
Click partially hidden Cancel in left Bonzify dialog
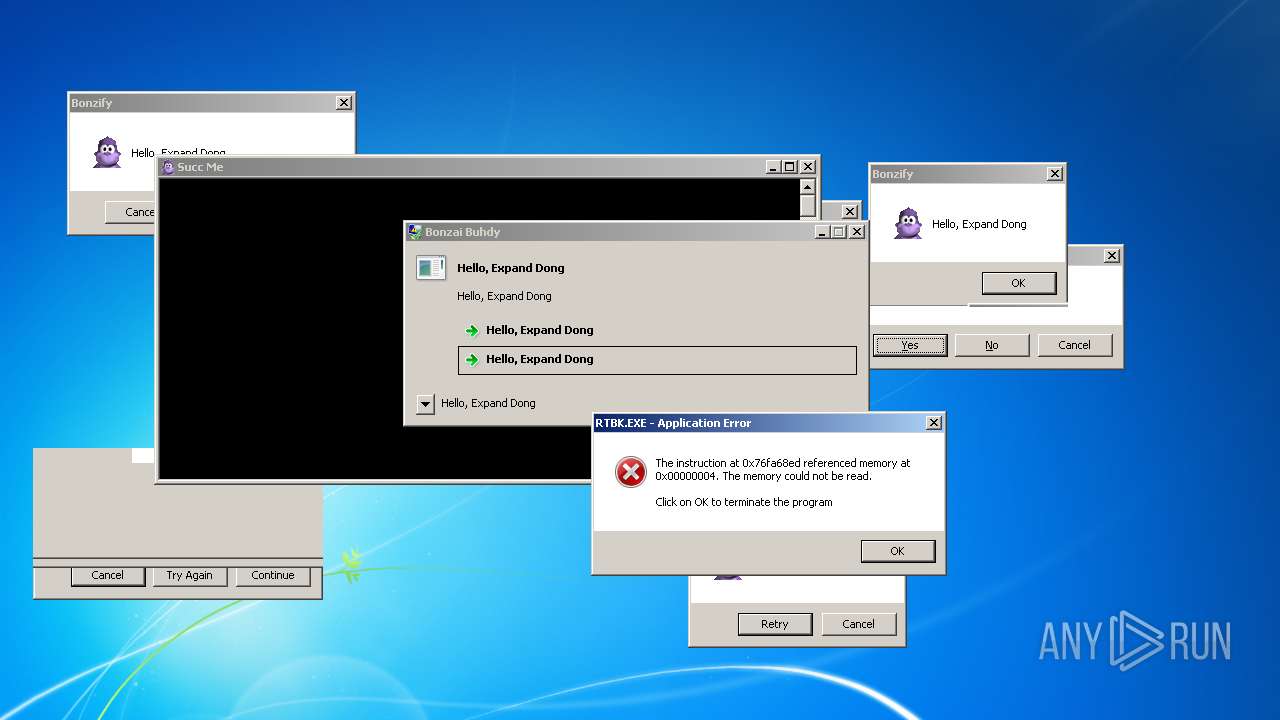pos(131,212)
